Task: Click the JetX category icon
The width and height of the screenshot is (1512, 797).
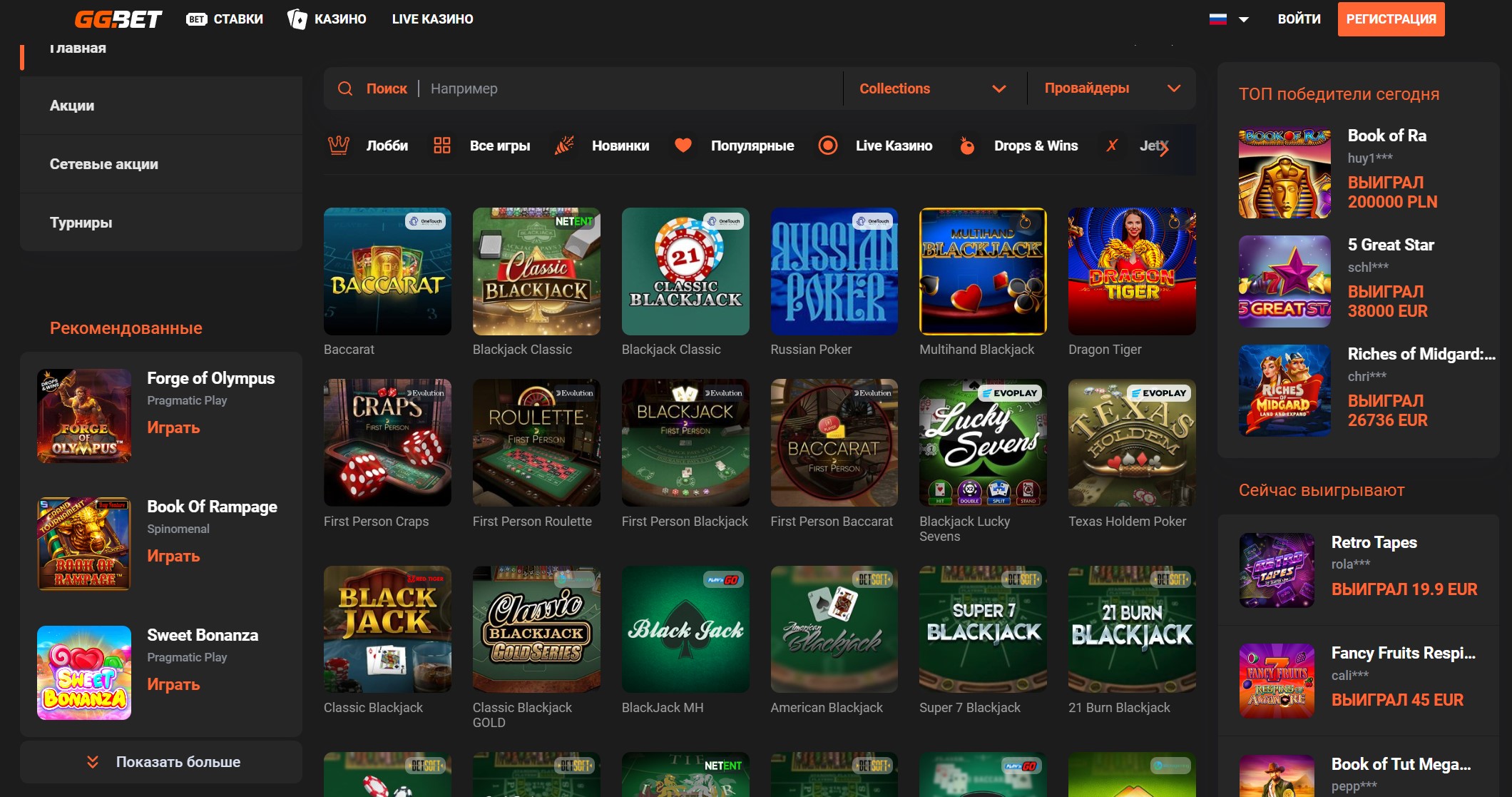Action: click(x=1112, y=146)
